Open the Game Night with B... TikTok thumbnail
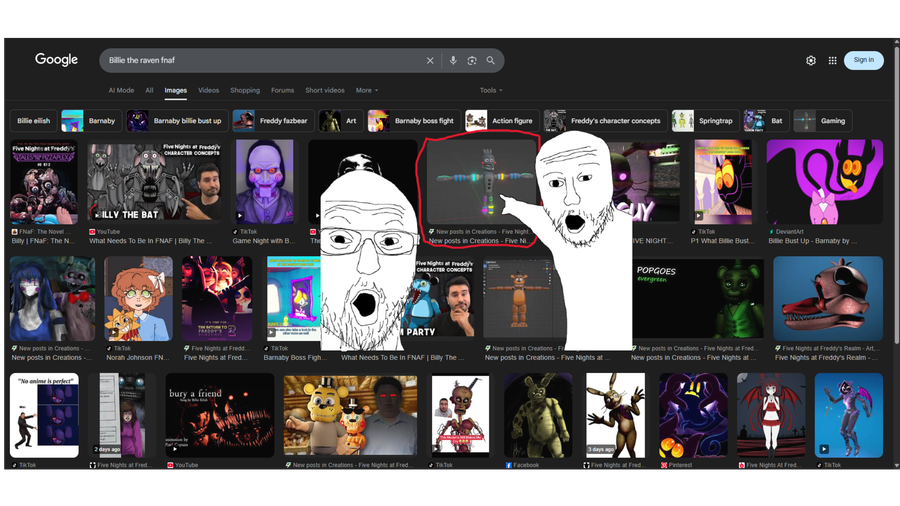This screenshot has height=506, width=900. (265, 182)
